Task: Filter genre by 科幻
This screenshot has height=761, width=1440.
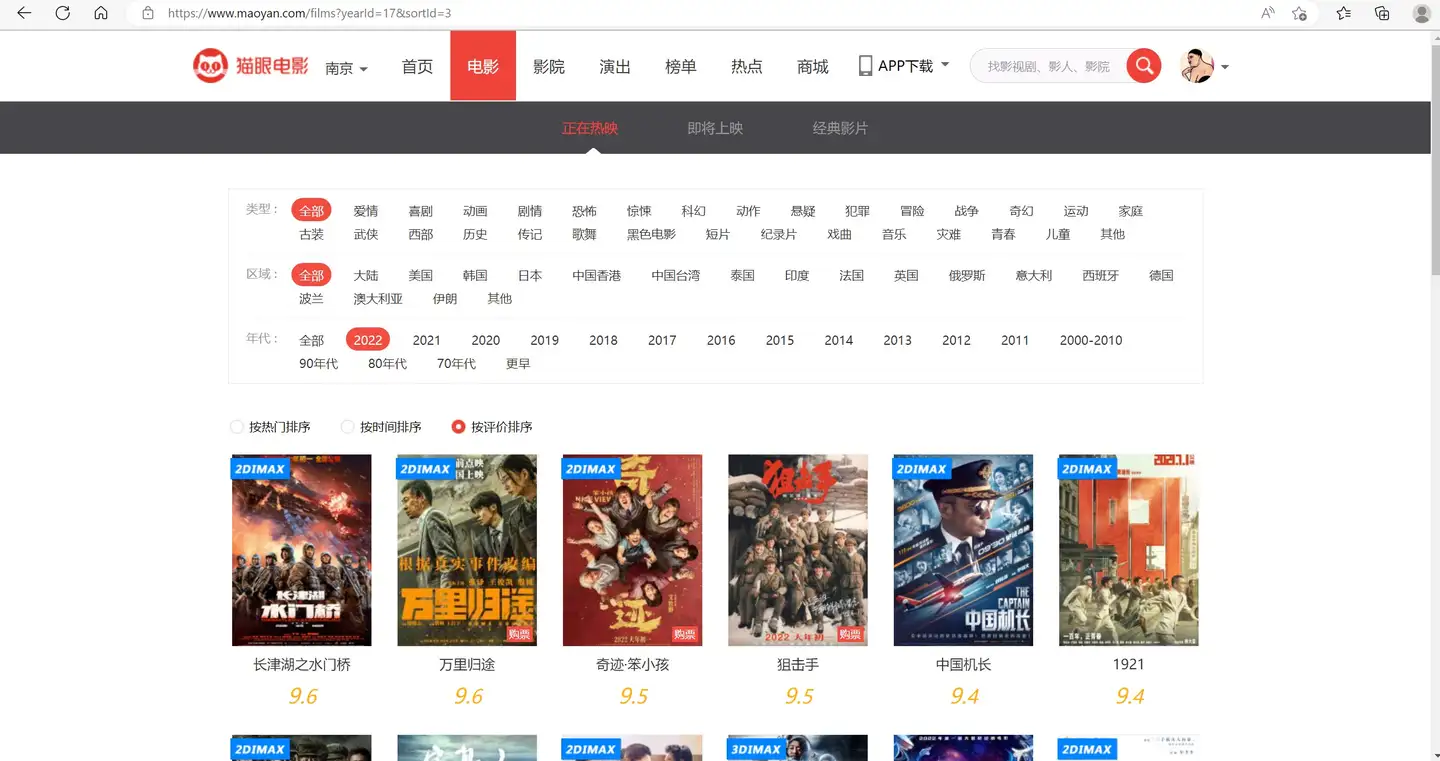Action: 694,211
